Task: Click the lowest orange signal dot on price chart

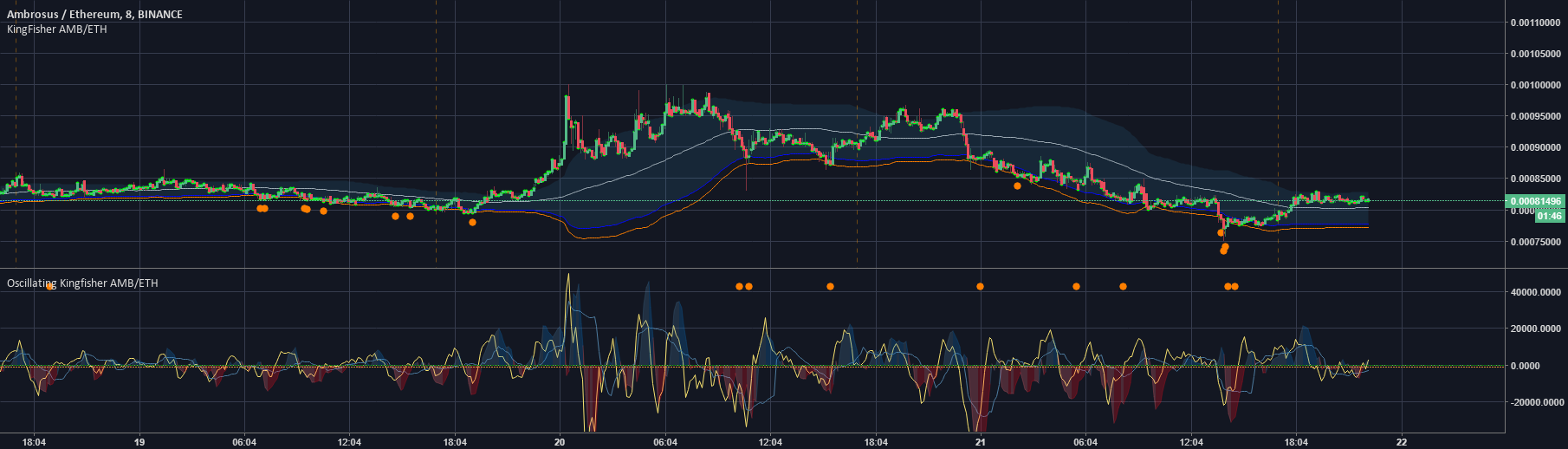Action: [x=1223, y=251]
